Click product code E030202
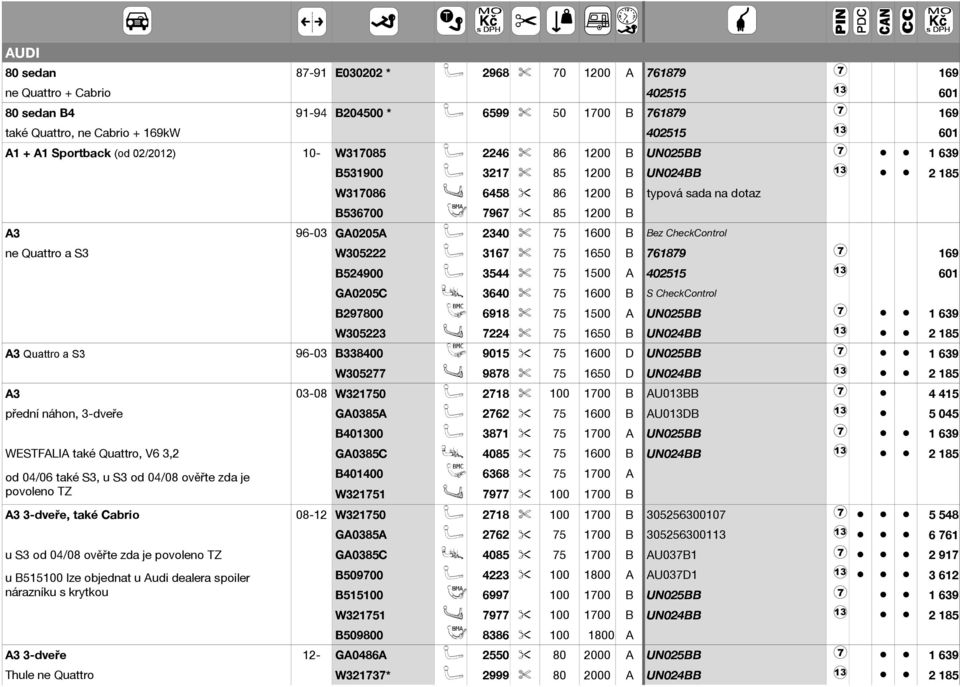Image resolution: width=960 pixels, height=687 pixels. pos(359,73)
